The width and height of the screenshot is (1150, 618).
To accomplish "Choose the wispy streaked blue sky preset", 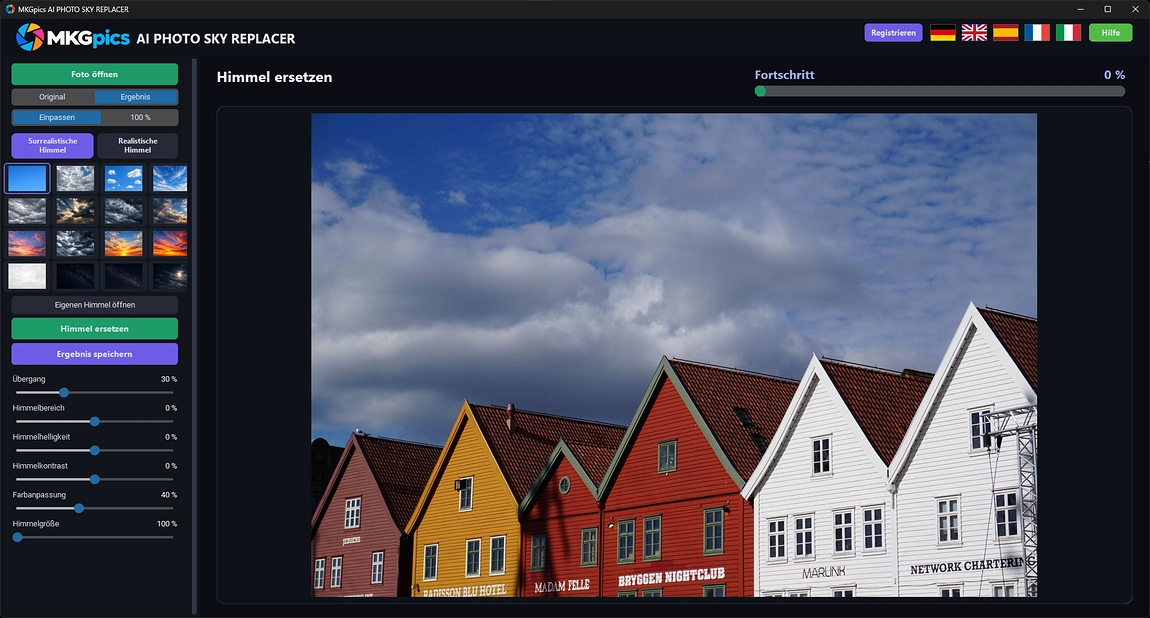I will point(170,178).
